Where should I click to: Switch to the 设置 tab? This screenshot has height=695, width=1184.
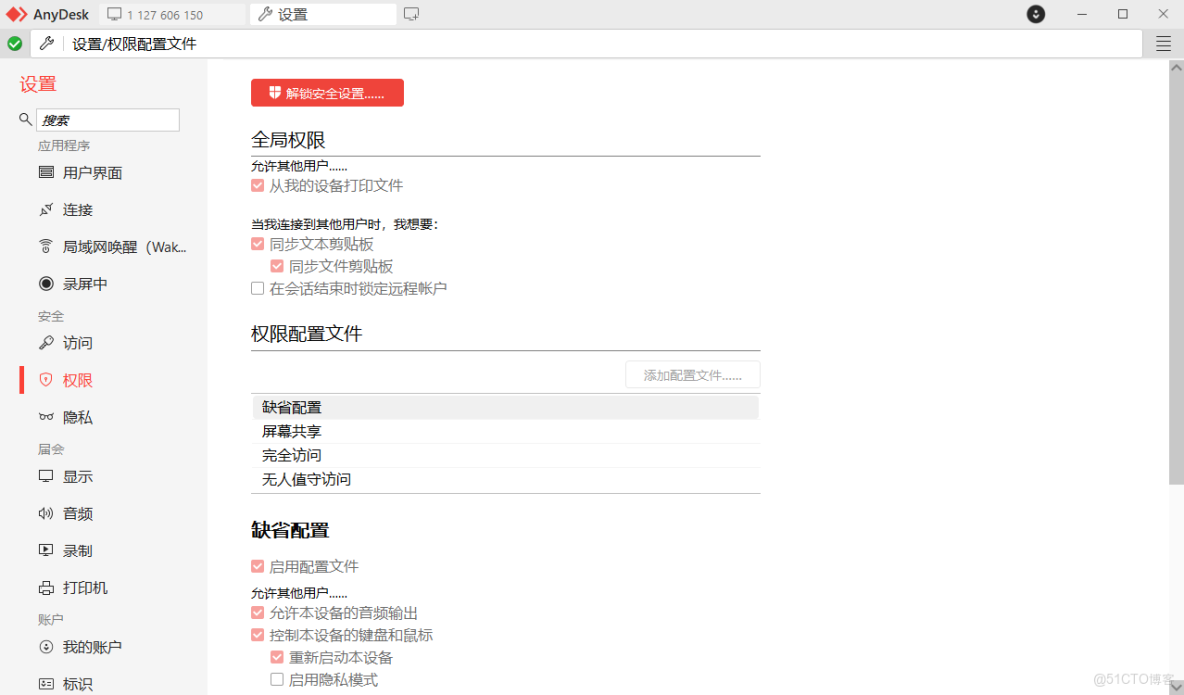pyautogui.click(x=322, y=14)
